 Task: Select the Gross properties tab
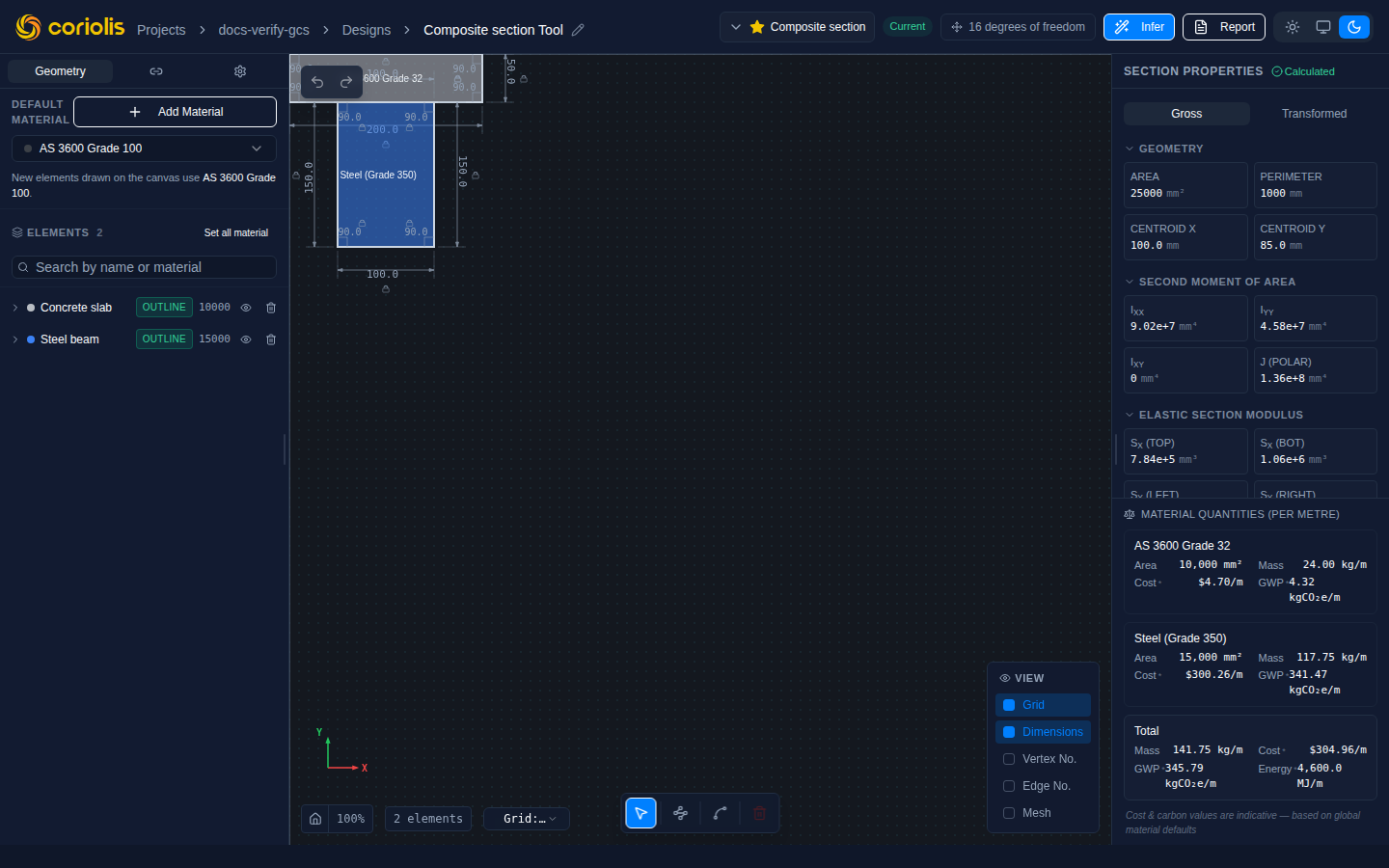point(1186,114)
